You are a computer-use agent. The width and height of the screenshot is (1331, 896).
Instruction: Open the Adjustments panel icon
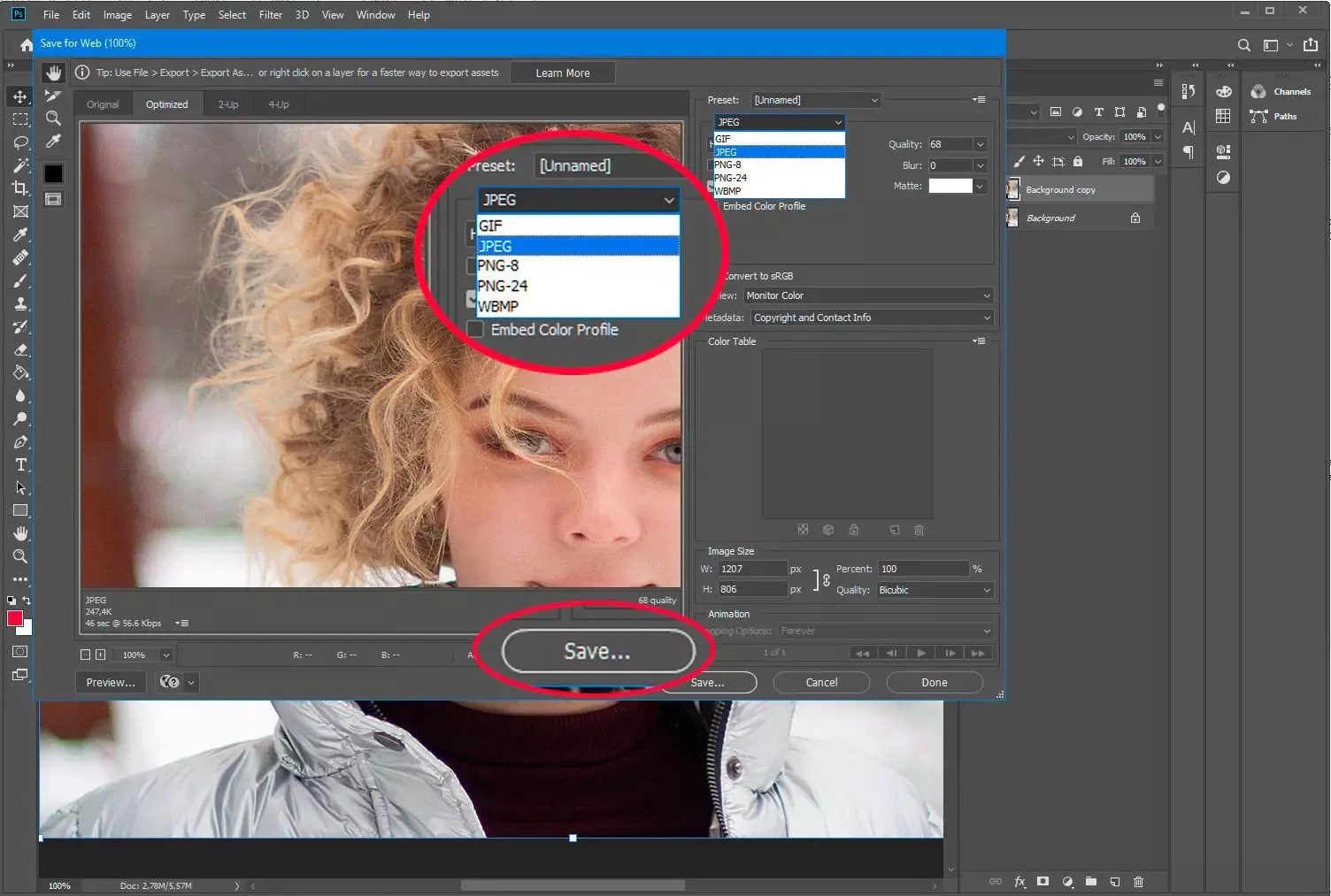click(x=1223, y=177)
